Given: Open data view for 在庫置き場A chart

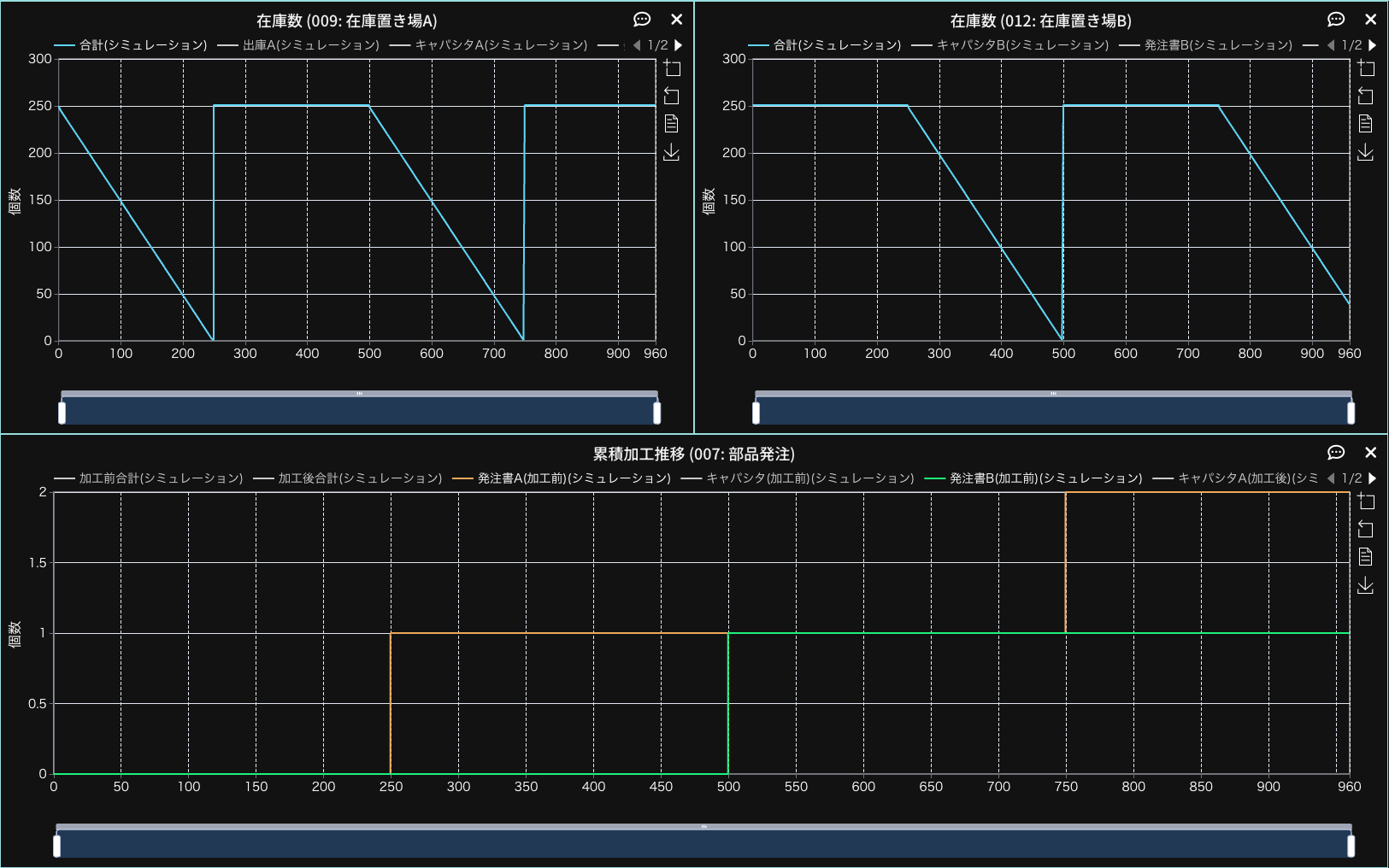Looking at the screenshot, I should 672,124.
